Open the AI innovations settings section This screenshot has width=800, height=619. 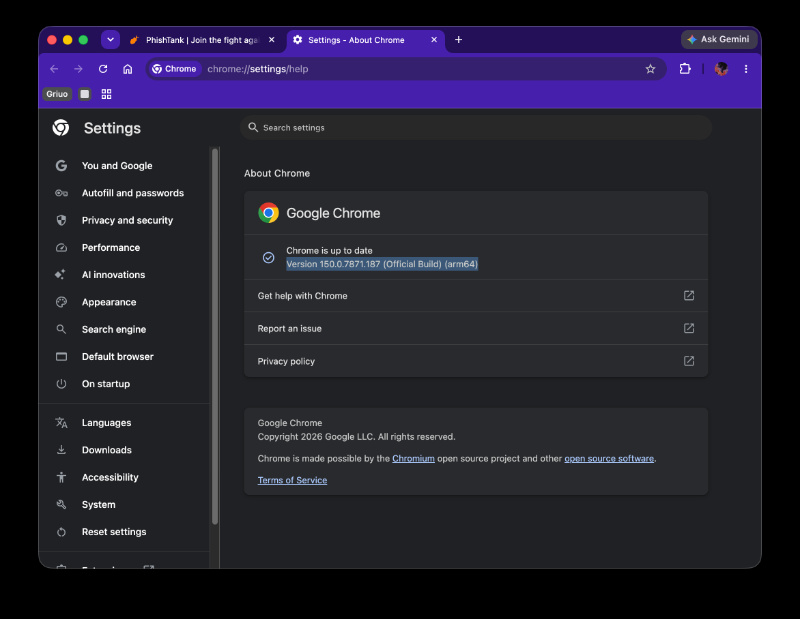point(113,275)
